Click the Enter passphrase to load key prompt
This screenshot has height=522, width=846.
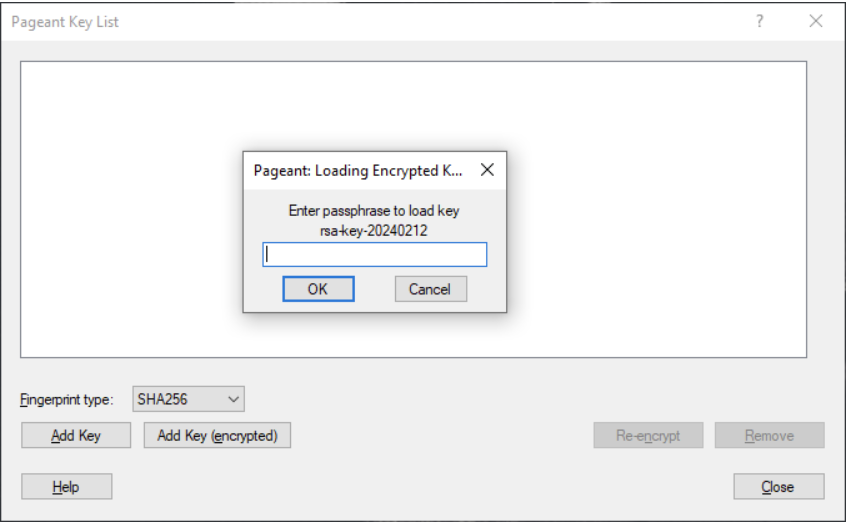tap(374, 211)
